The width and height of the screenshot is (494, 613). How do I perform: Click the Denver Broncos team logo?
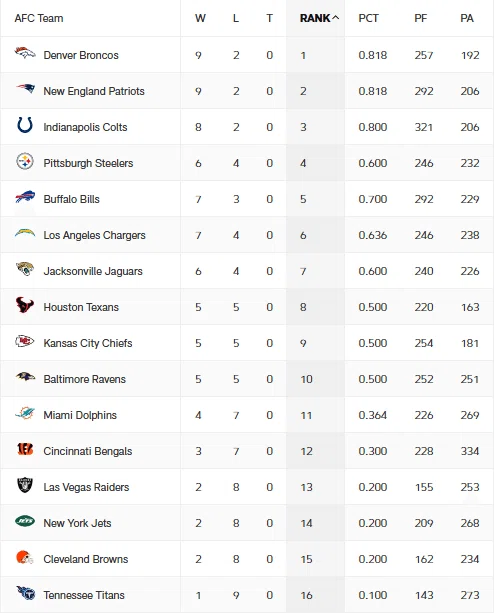pyautogui.click(x=25, y=53)
